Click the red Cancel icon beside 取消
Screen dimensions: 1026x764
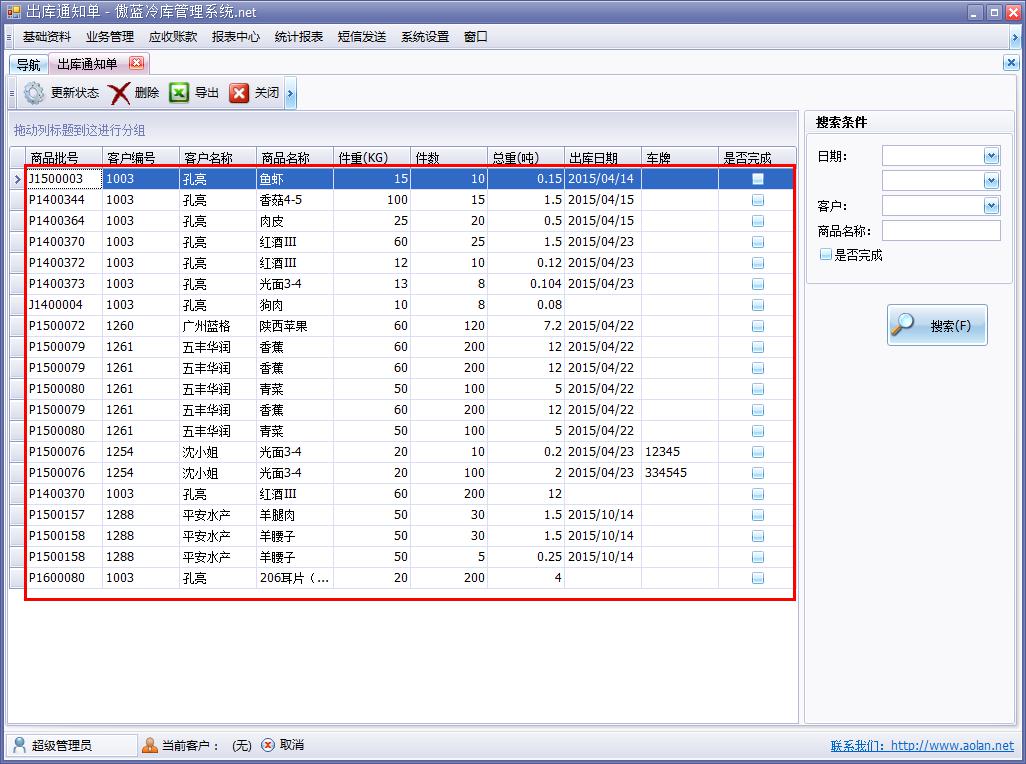click(268, 745)
